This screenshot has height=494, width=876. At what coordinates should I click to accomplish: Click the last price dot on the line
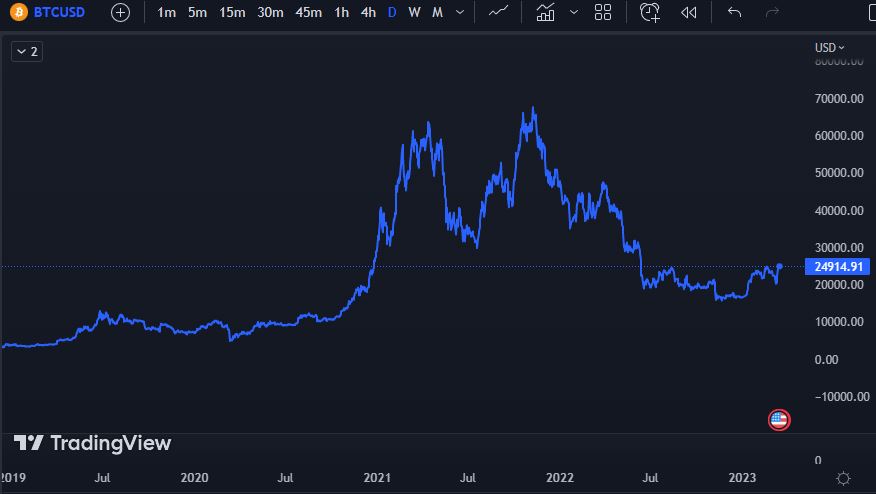[x=779, y=267]
